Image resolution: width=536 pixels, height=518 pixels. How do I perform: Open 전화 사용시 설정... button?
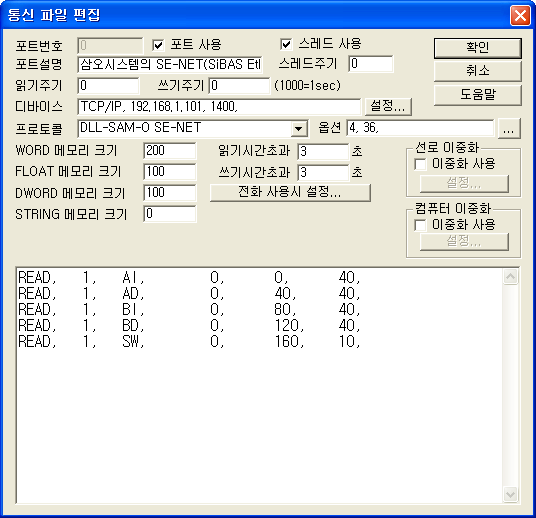[290, 192]
